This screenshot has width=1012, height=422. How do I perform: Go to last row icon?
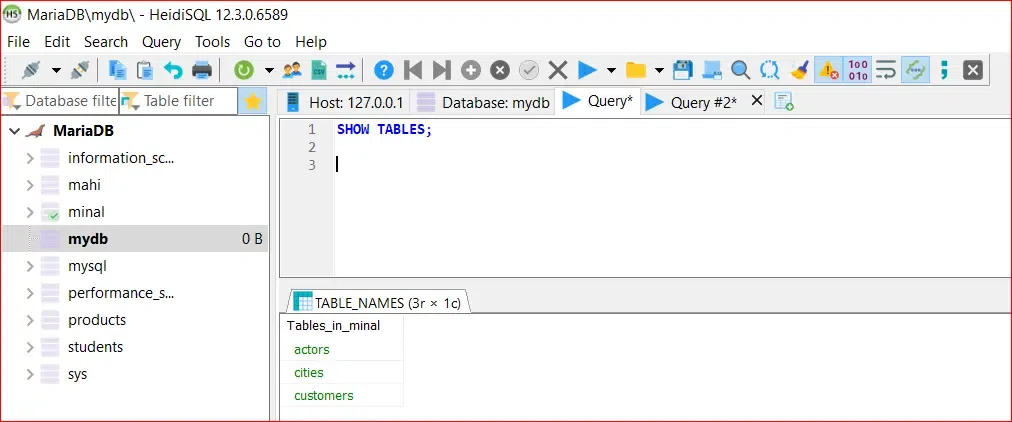coord(441,70)
